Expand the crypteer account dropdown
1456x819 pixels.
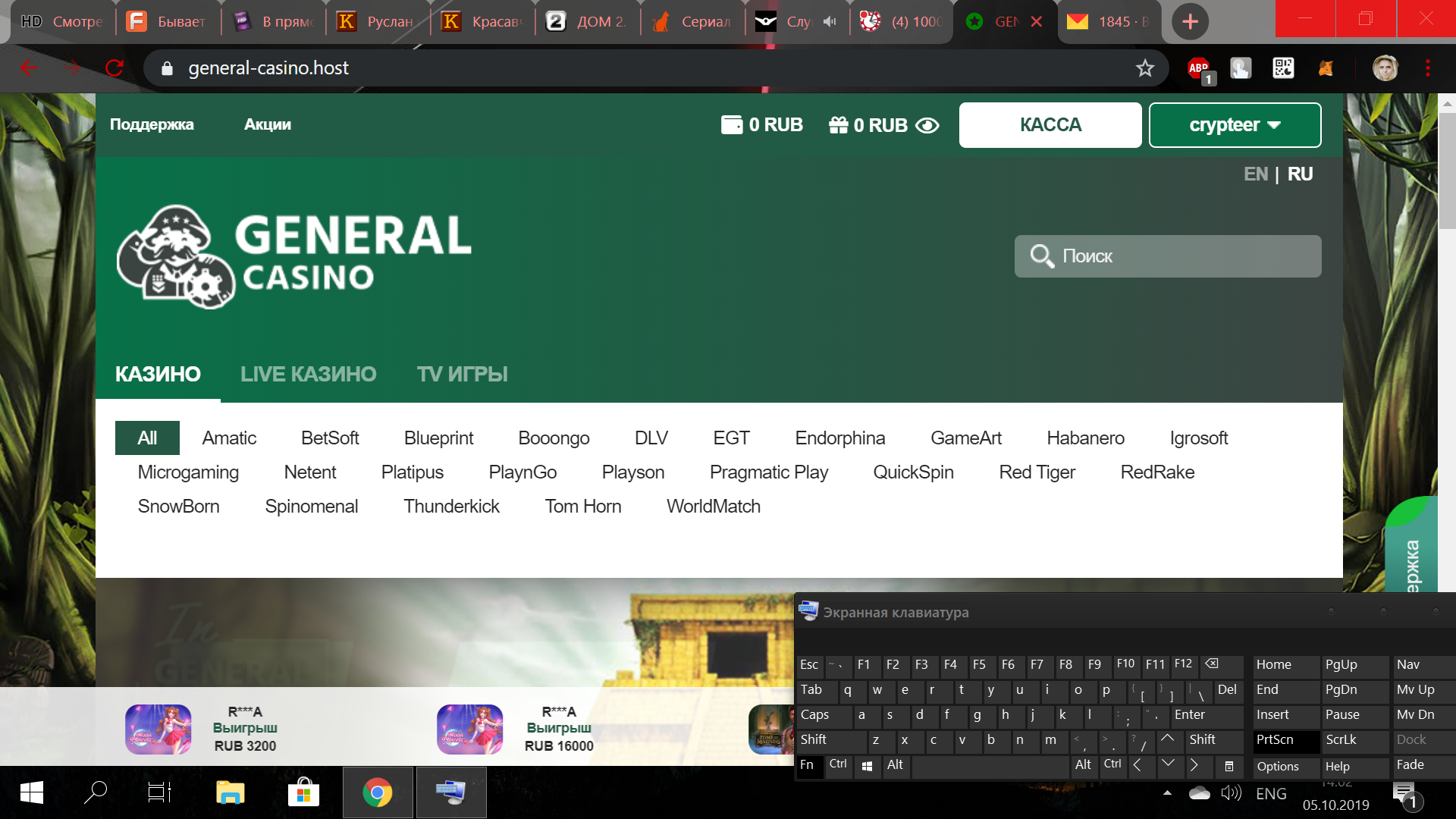[1235, 125]
